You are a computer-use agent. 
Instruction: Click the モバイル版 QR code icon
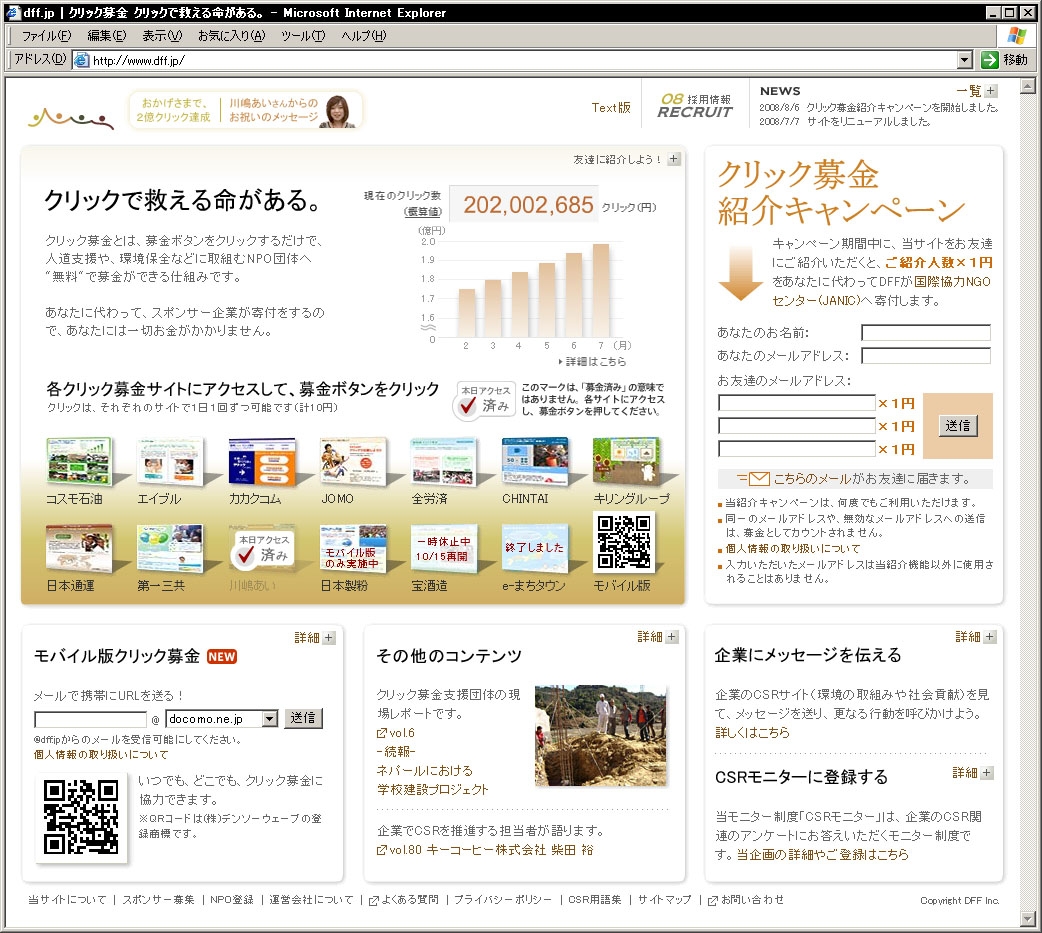point(623,542)
